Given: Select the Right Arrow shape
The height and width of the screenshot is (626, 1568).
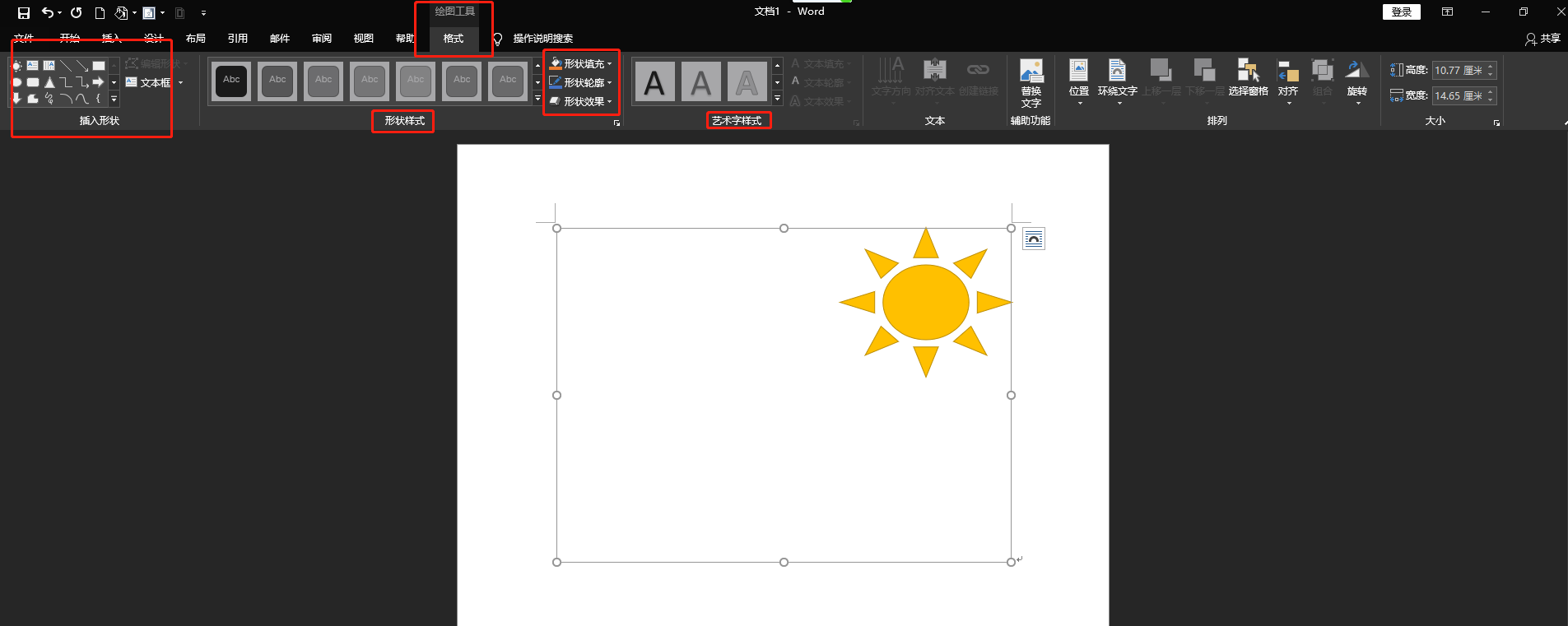Looking at the screenshot, I should [98, 82].
